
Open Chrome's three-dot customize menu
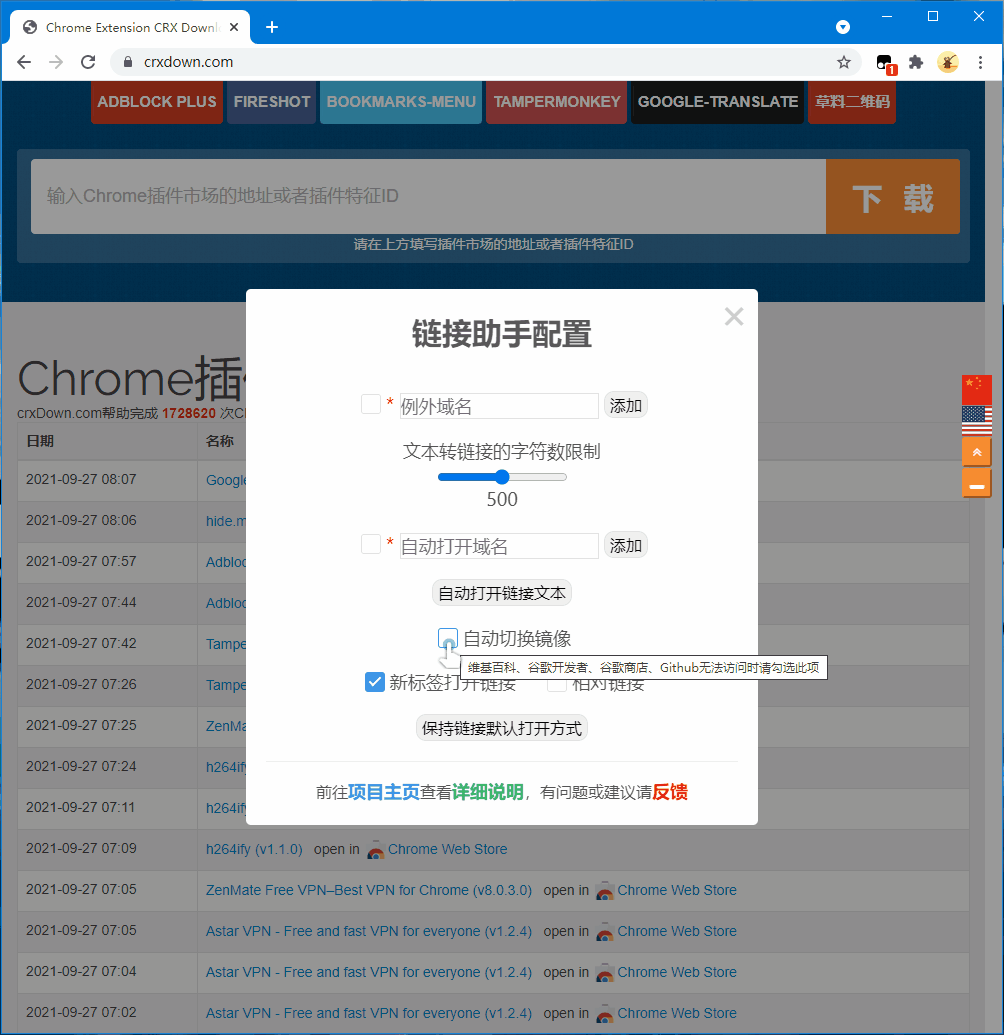pyautogui.click(x=981, y=62)
